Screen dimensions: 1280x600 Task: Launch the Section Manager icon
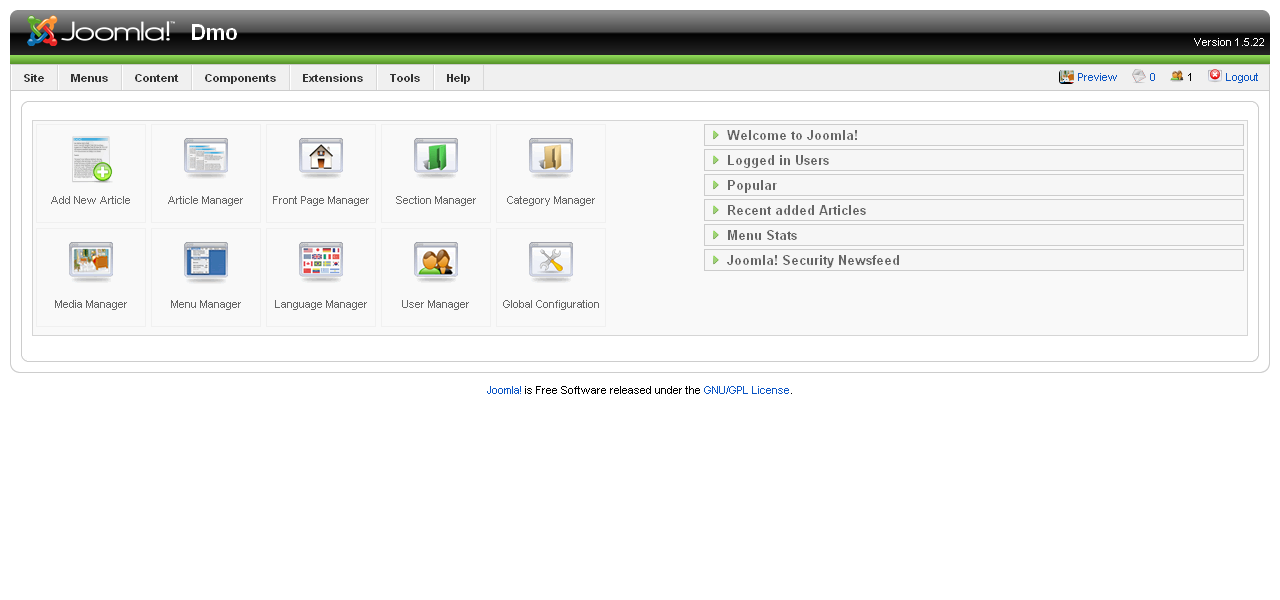[436, 159]
